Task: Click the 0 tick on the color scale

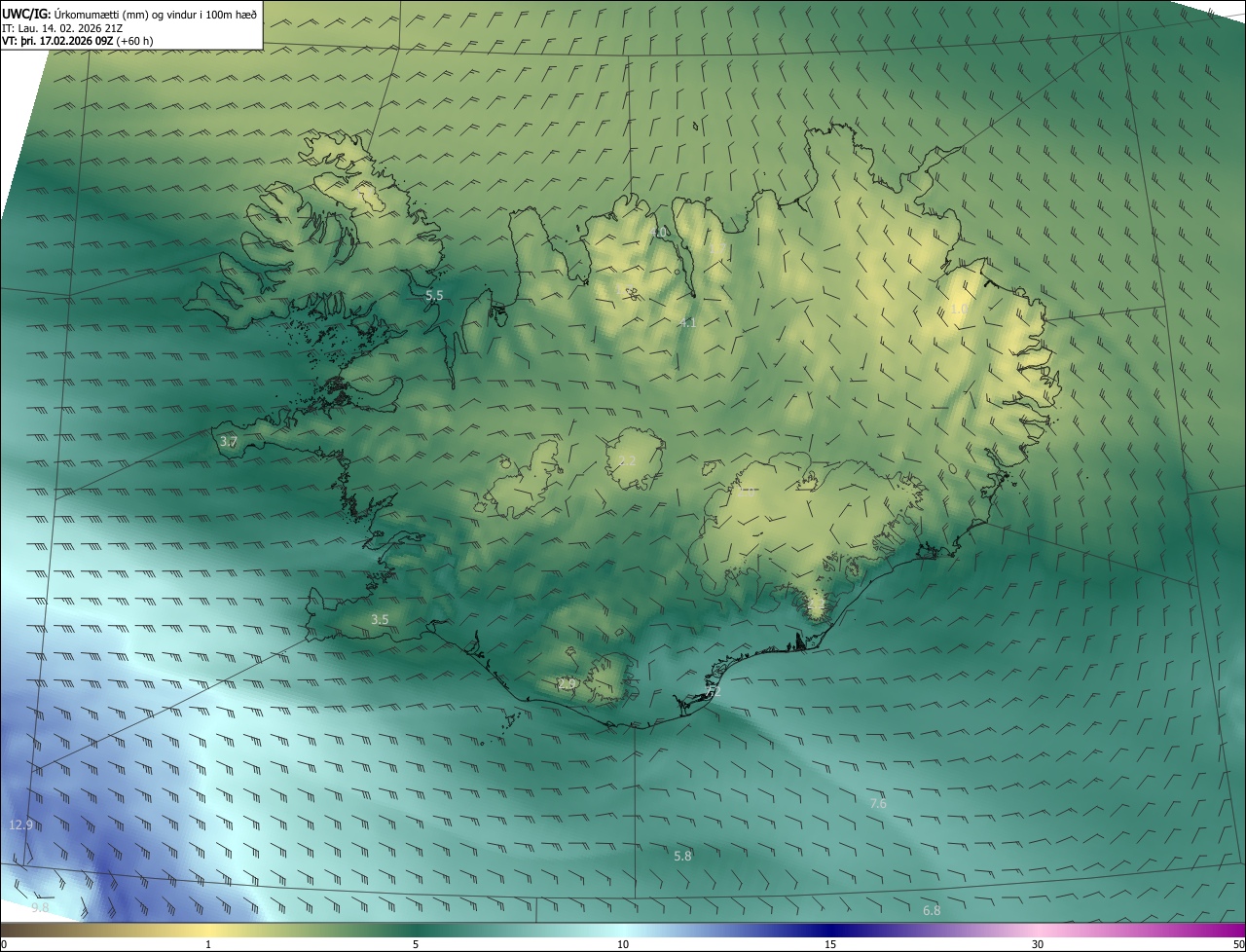Action: click(4, 945)
